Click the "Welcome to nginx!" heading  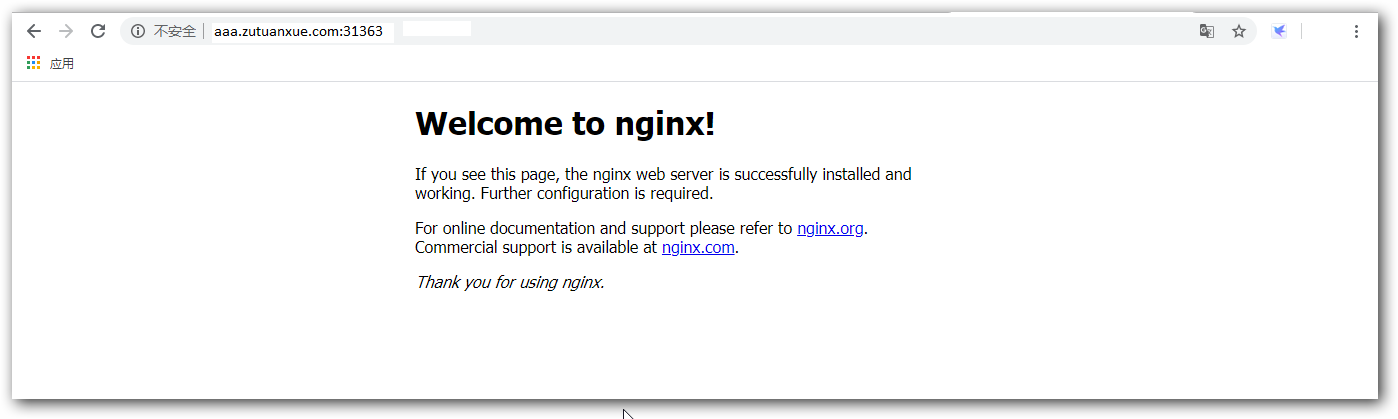[565, 124]
